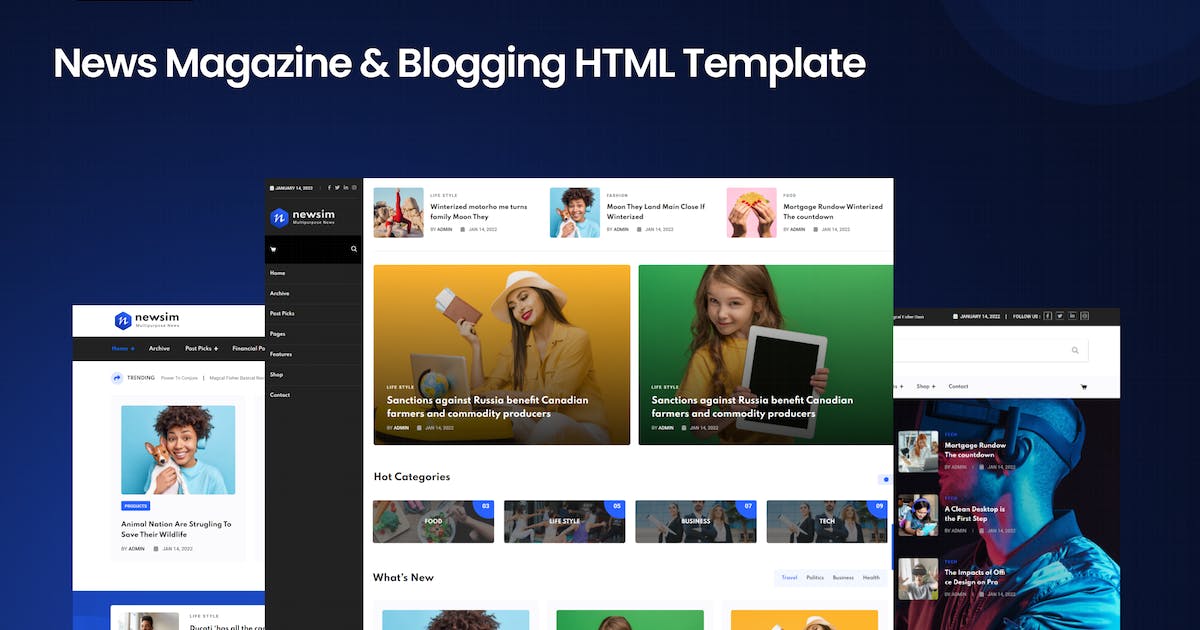Click the search icon in the dark sidebar
The image size is (1200, 630).
(354, 249)
